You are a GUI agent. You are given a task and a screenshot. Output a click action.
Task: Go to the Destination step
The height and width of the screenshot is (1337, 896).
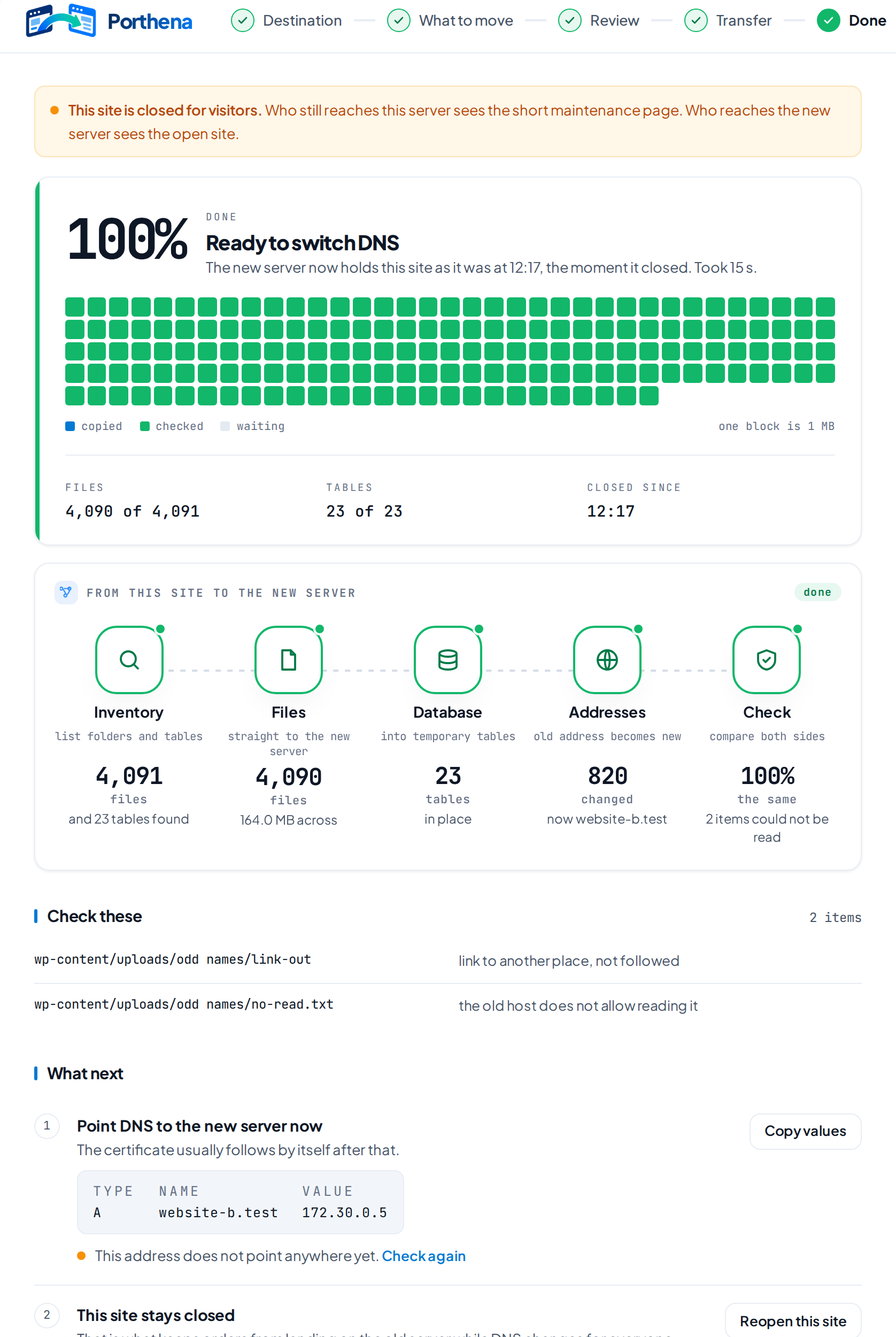pos(302,20)
